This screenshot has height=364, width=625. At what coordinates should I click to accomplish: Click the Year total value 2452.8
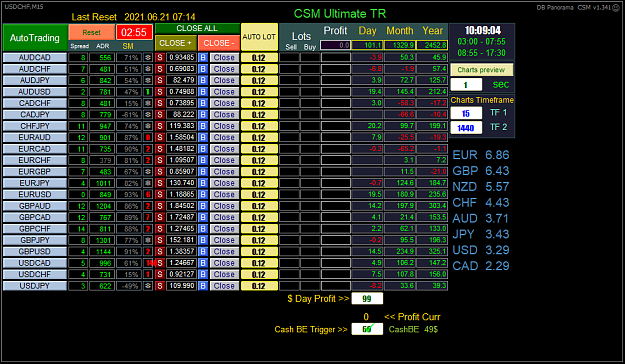(x=432, y=45)
